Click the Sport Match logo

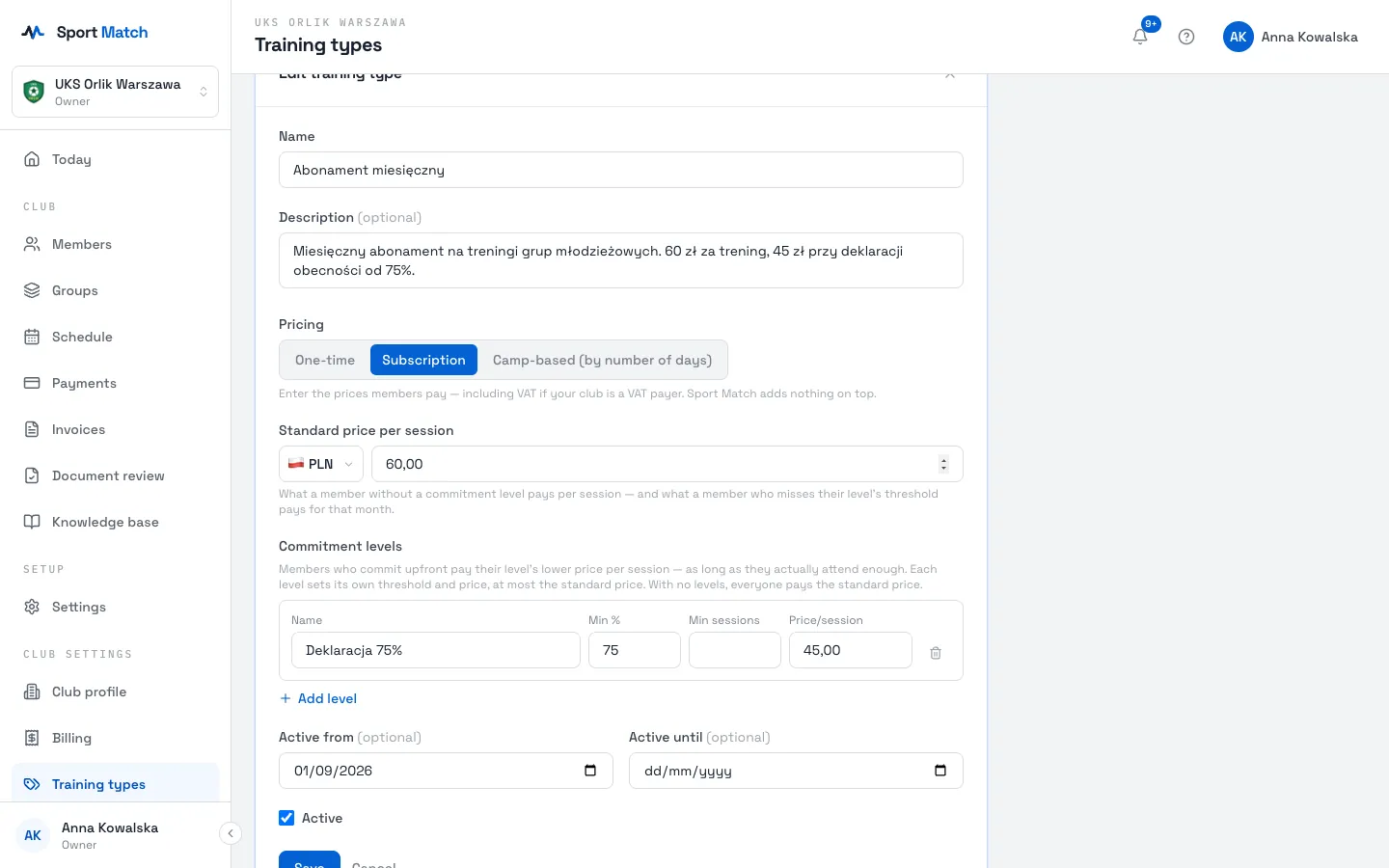(85, 32)
